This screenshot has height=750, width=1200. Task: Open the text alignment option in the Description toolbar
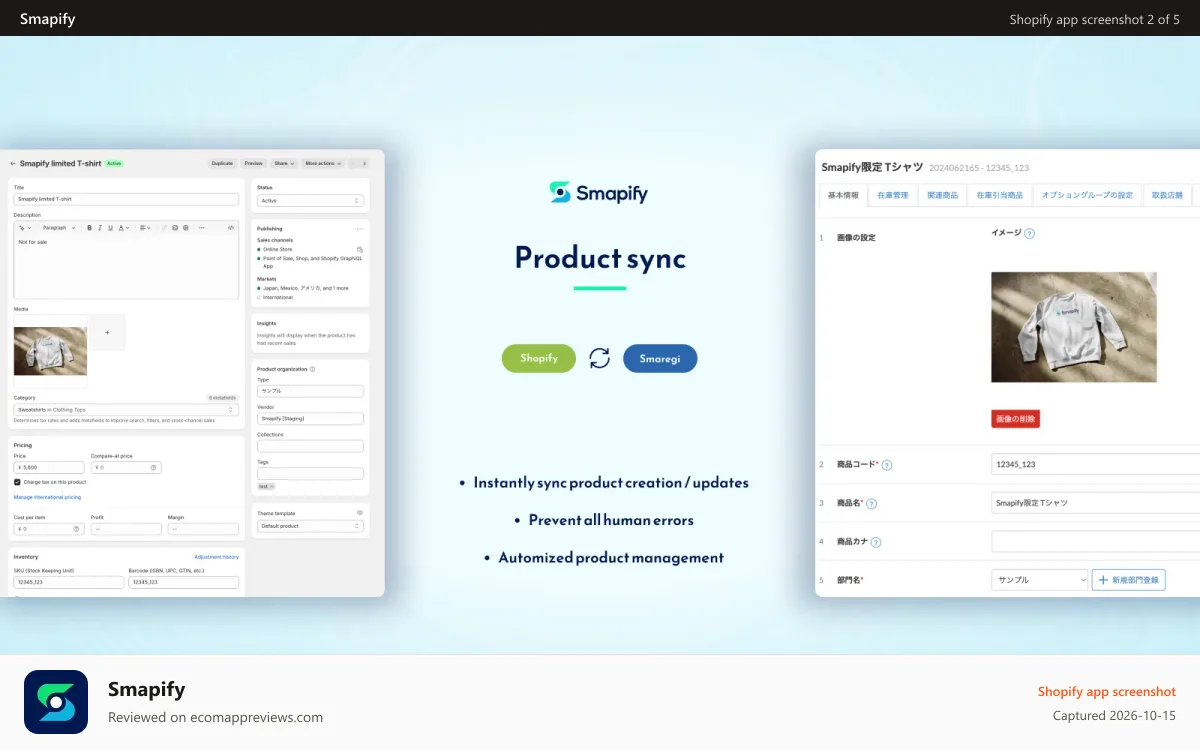(x=146, y=228)
